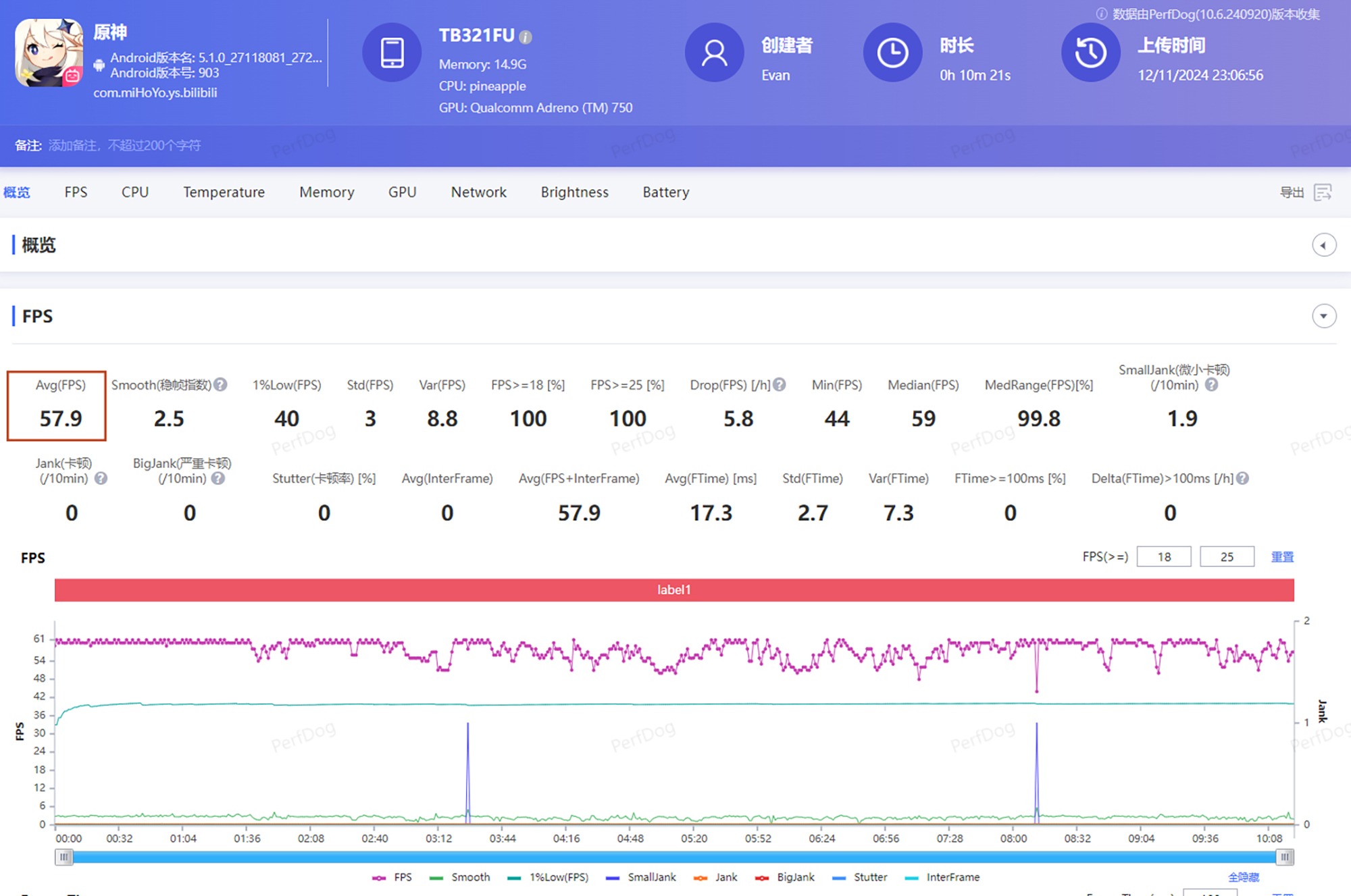
Task: Click the help icon beside Drop(FPS)
Action: 780,385
